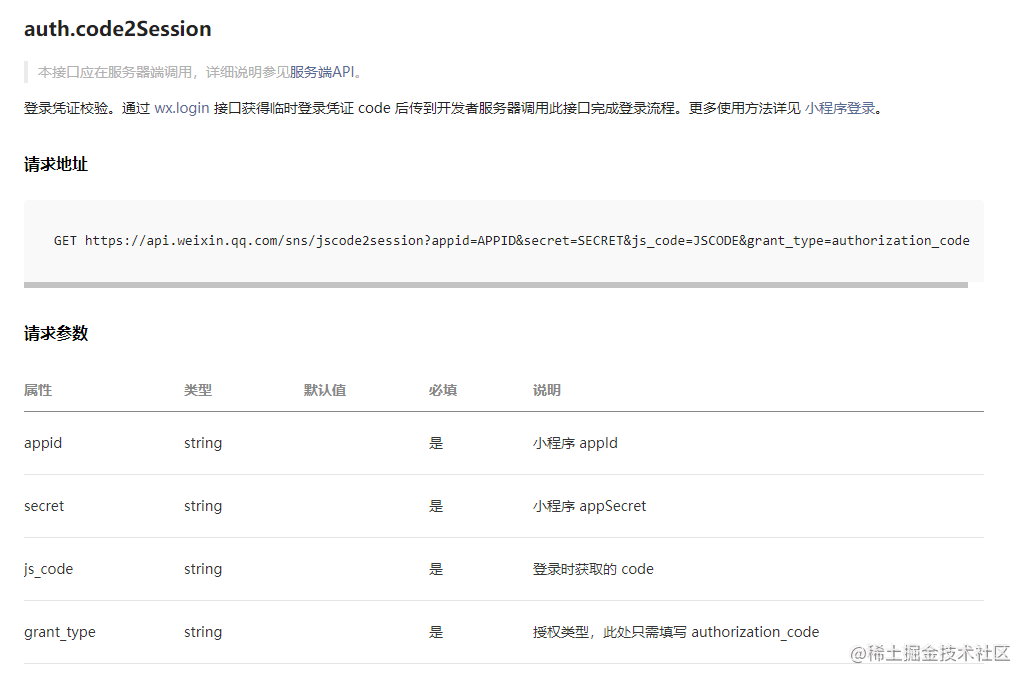Click the 请求参数 section heading

pos(55,333)
